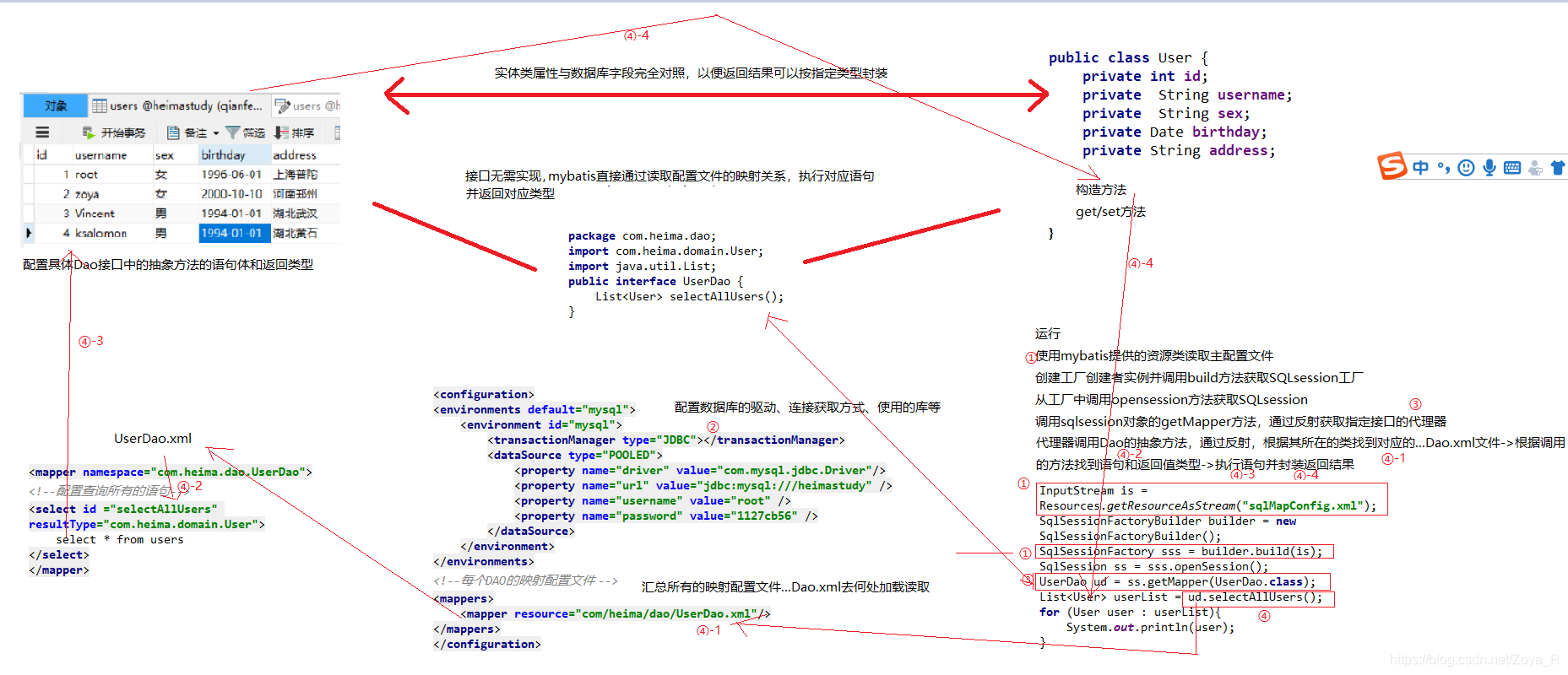Click the username cell 'root'

111,175
